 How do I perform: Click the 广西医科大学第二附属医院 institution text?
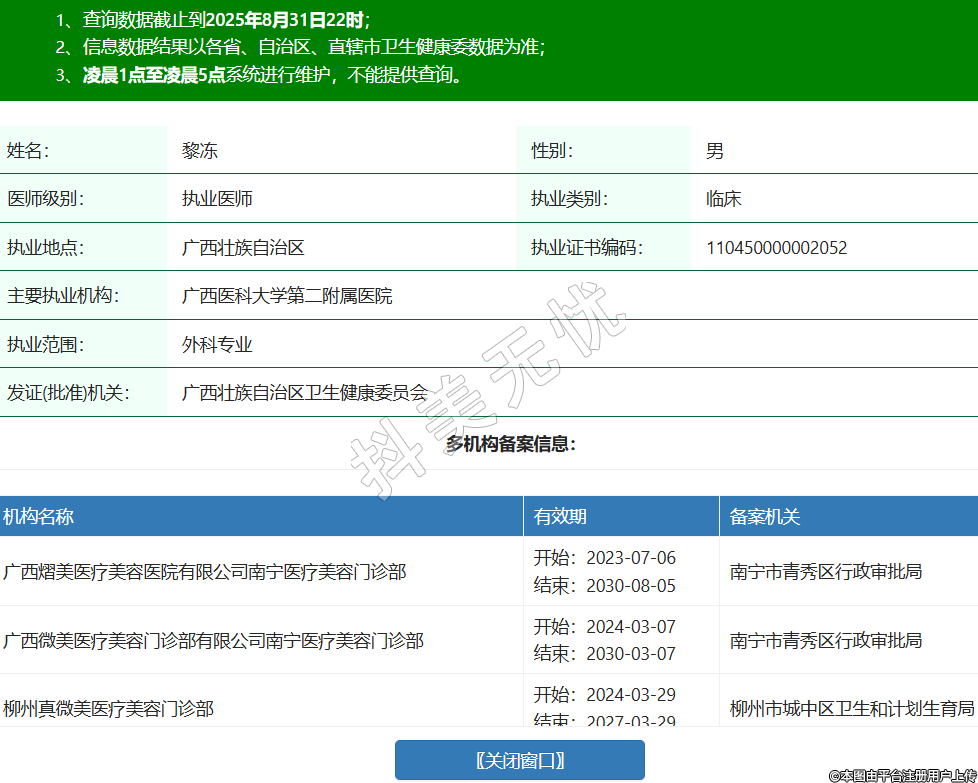[287, 296]
